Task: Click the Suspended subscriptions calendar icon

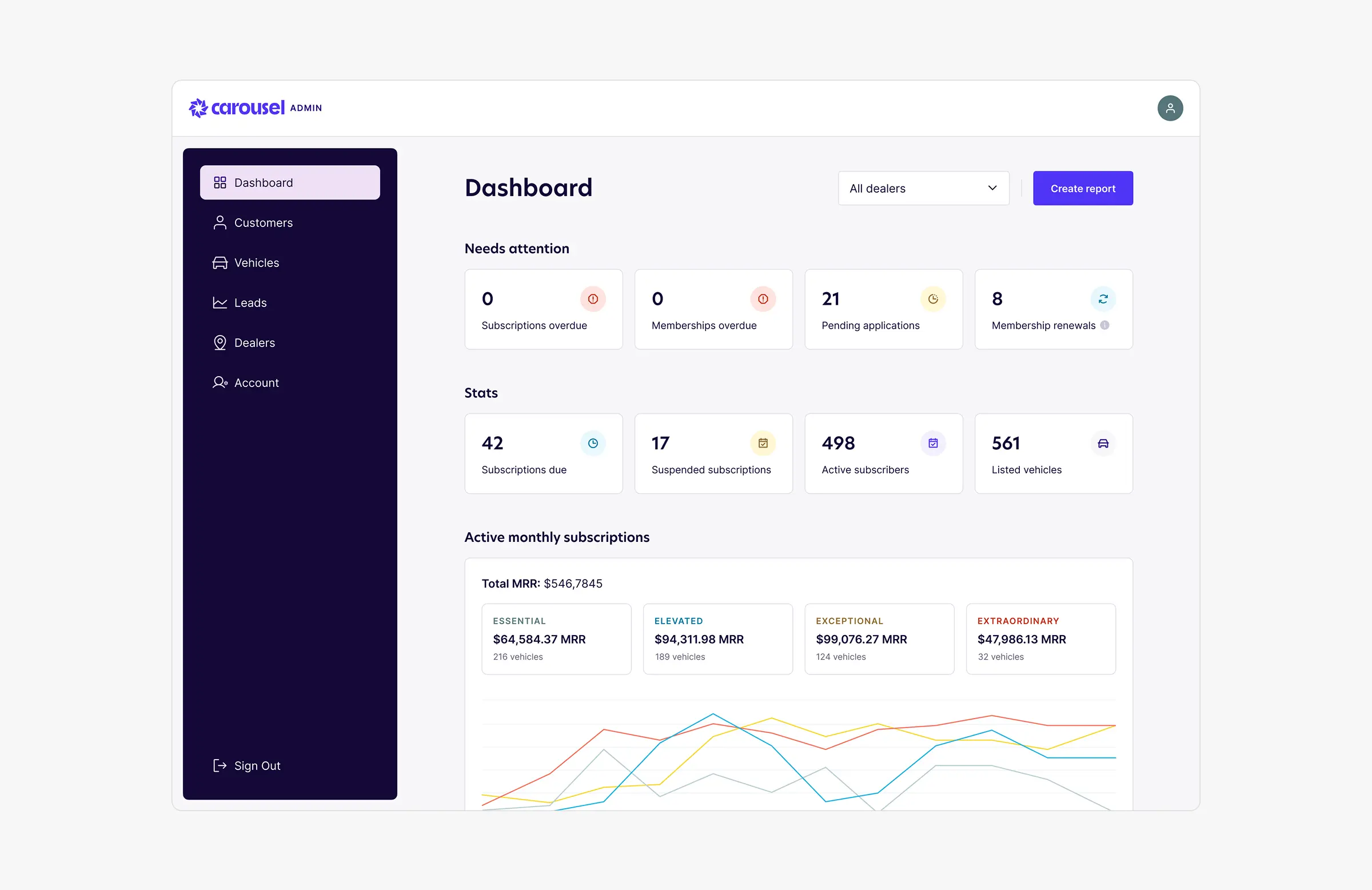Action: pyautogui.click(x=763, y=443)
